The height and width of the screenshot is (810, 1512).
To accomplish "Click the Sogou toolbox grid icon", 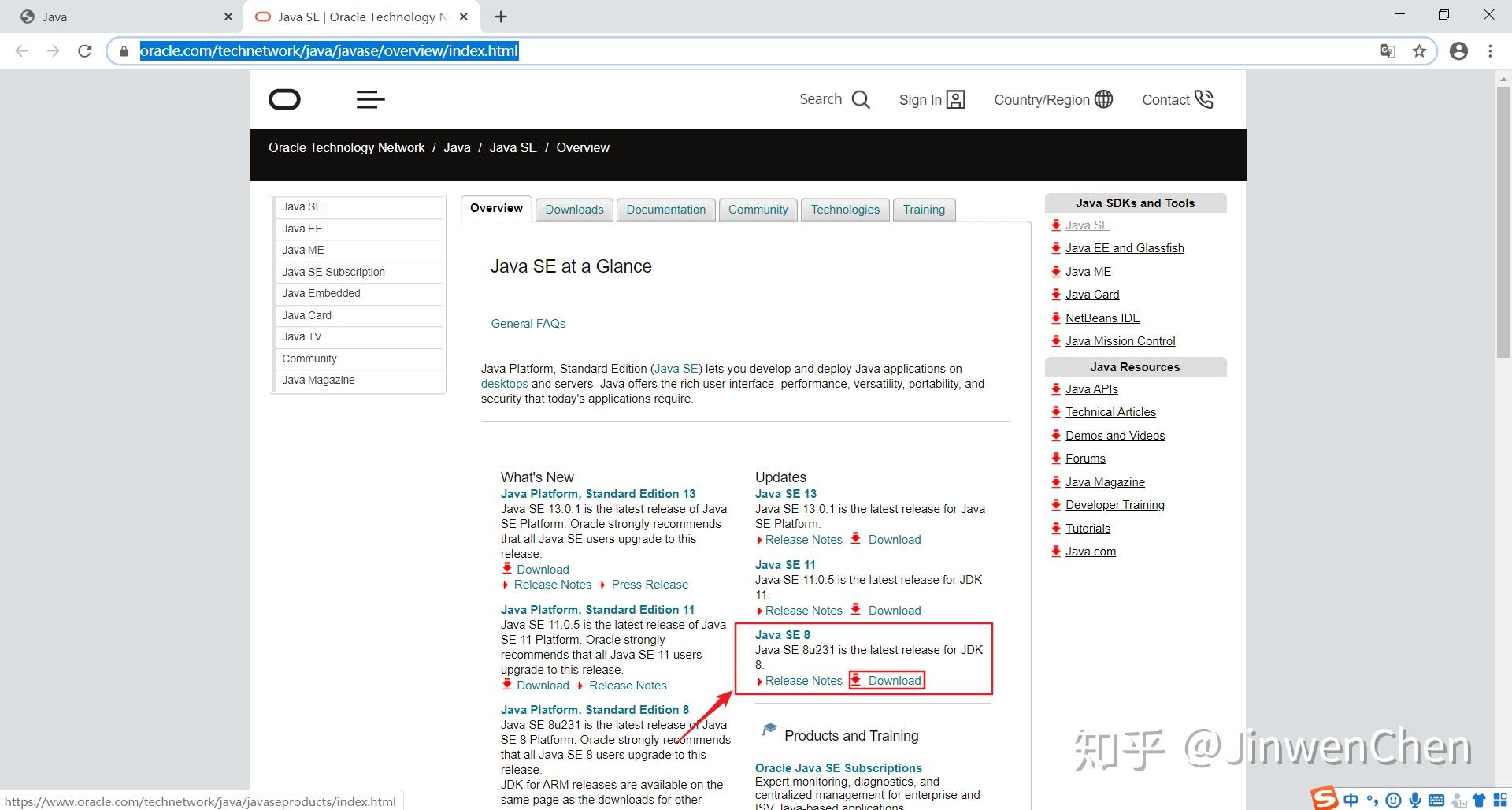I will point(1500,801).
